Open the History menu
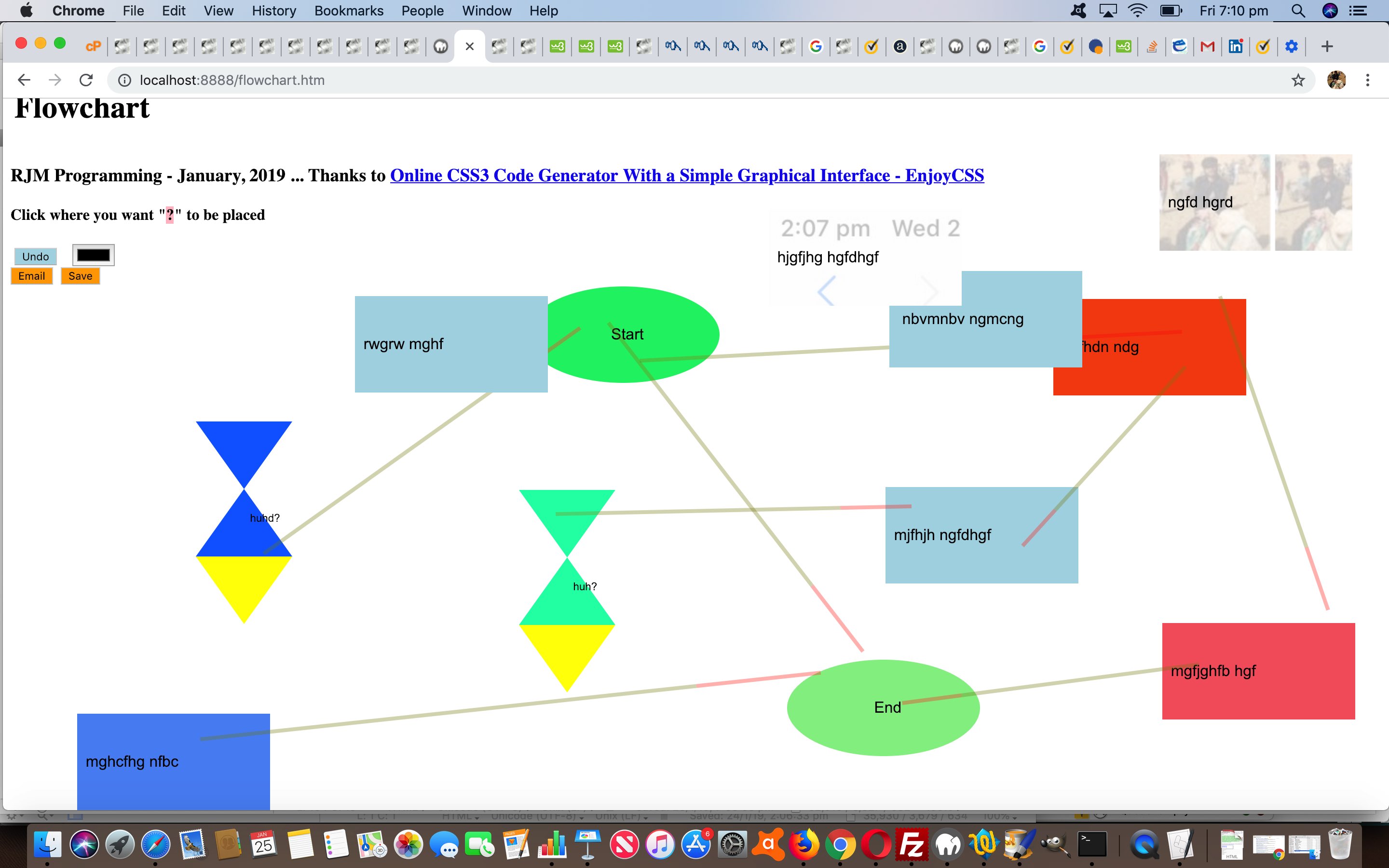 point(274,10)
